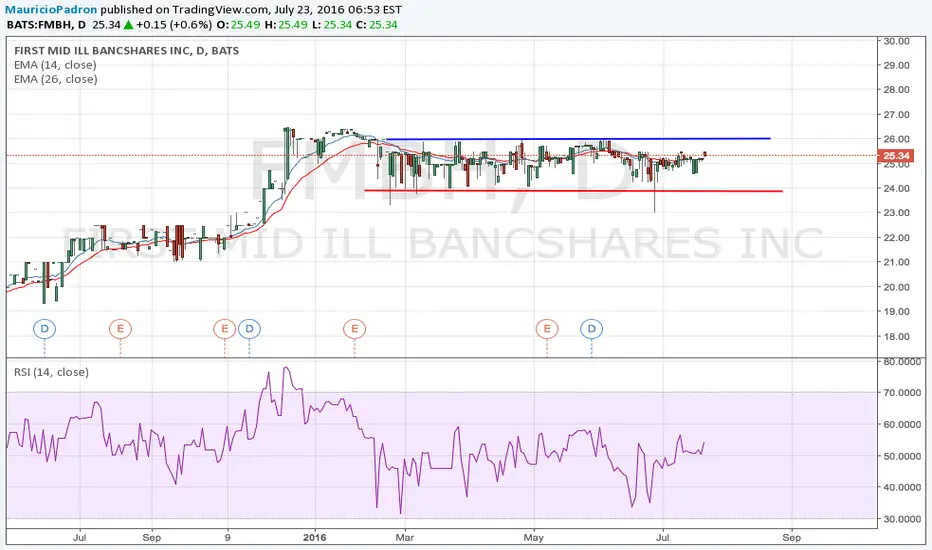Click the 70.0000 RSI axis label
Image resolution: width=932 pixels, height=550 pixels.
point(902,393)
